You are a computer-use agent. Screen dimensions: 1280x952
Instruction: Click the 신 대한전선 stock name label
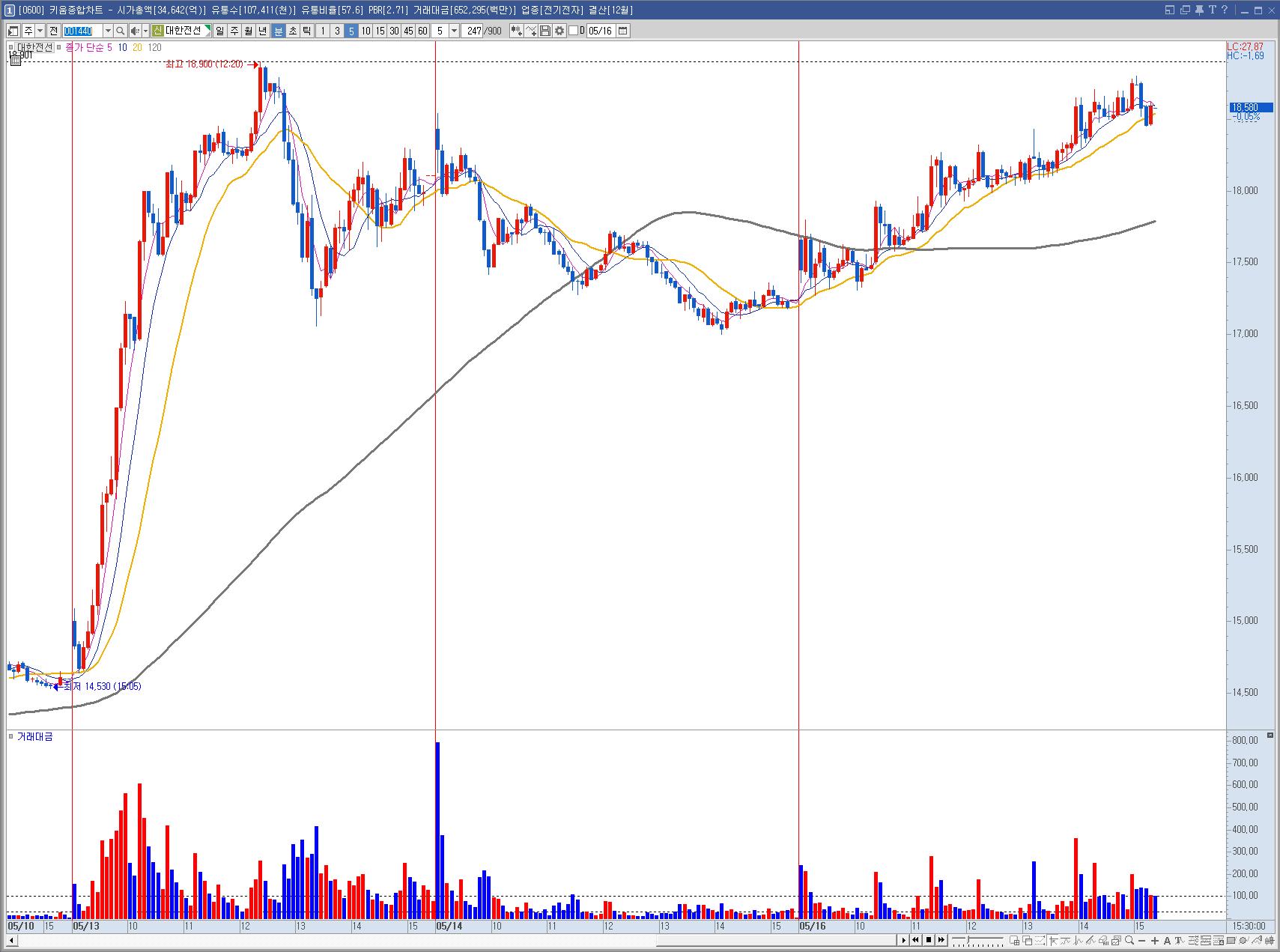pos(182,31)
